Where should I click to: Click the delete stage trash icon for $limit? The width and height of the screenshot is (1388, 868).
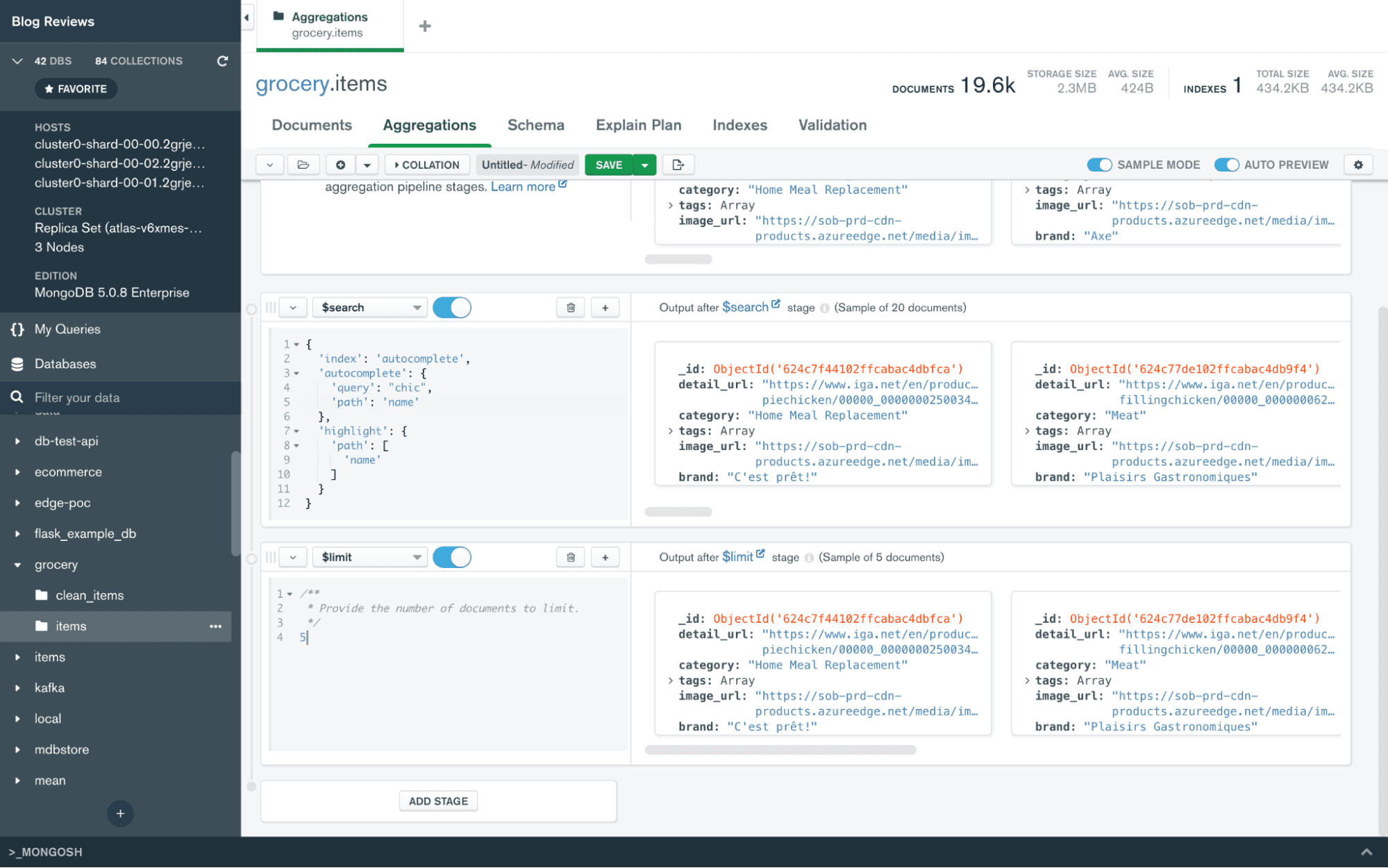571,557
